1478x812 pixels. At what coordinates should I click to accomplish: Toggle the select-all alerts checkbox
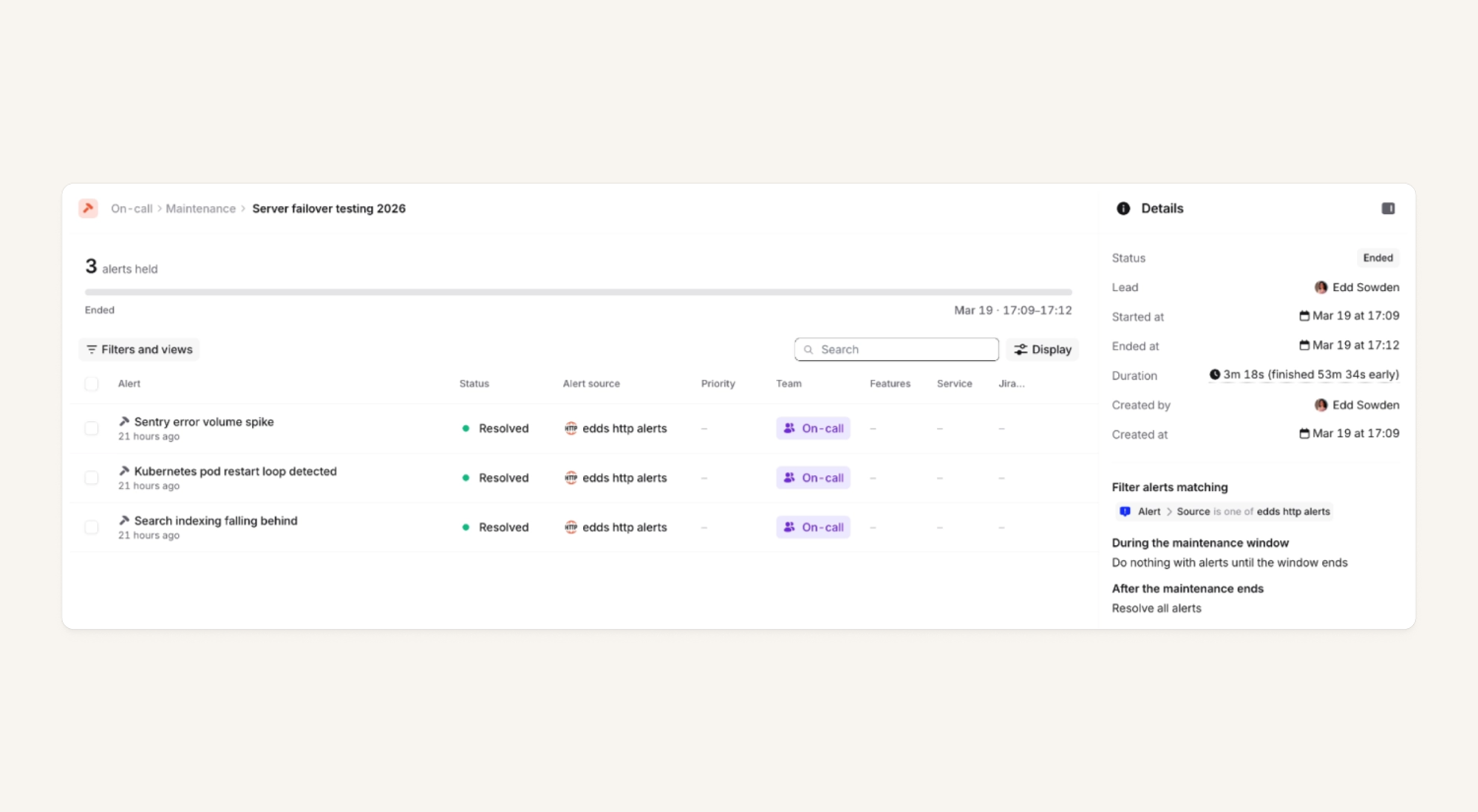(x=92, y=383)
